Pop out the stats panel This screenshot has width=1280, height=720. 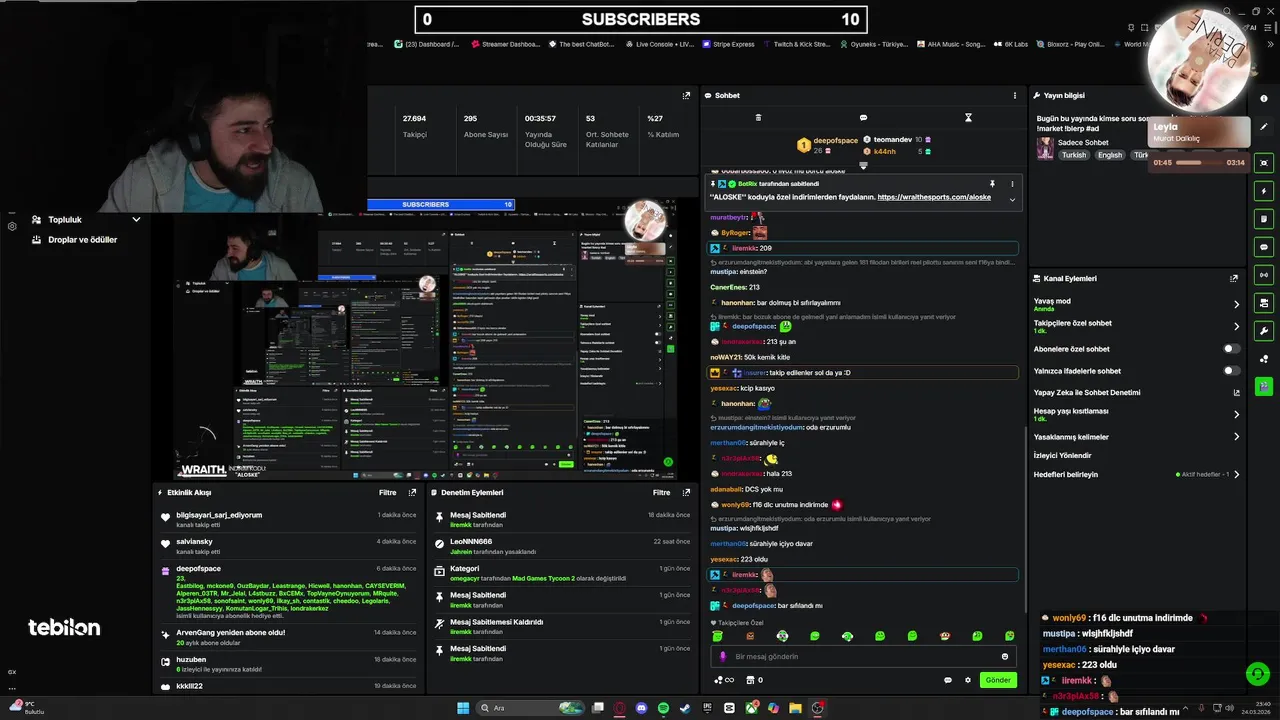[686, 96]
